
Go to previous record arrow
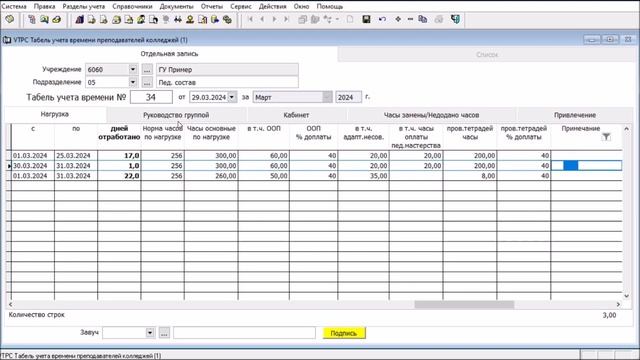pyautogui.click(x=262, y=19)
